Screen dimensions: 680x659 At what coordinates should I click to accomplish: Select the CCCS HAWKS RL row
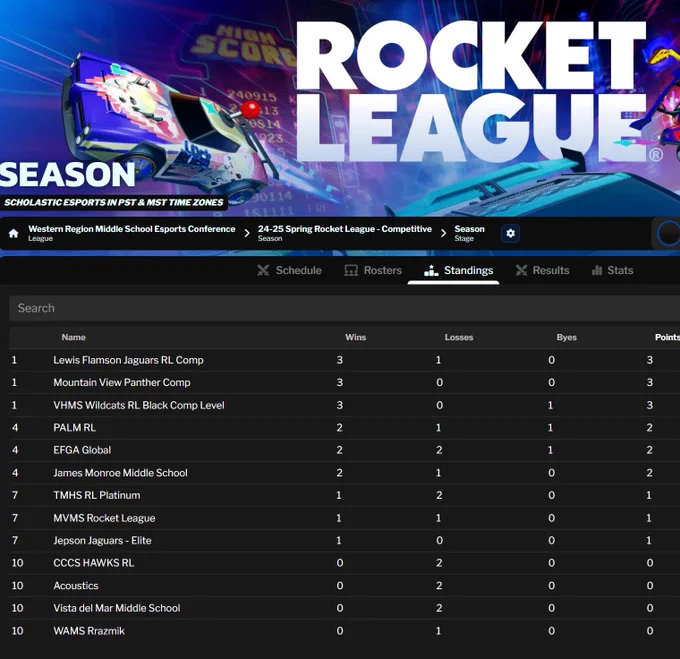point(345,563)
